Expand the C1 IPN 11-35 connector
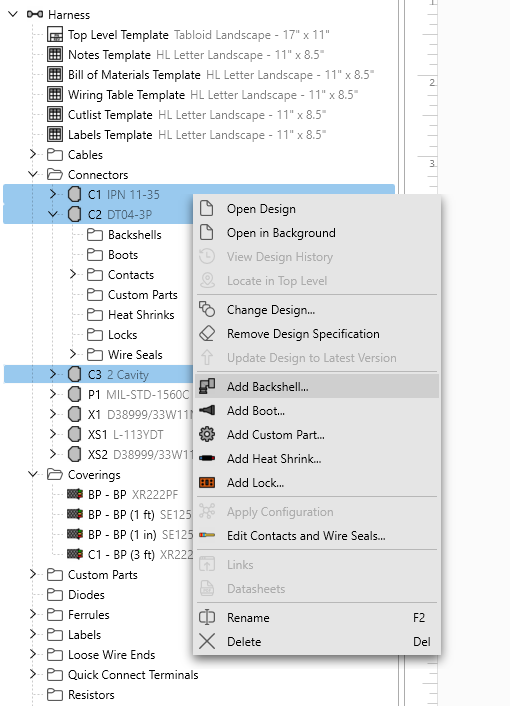 pos(53,195)
